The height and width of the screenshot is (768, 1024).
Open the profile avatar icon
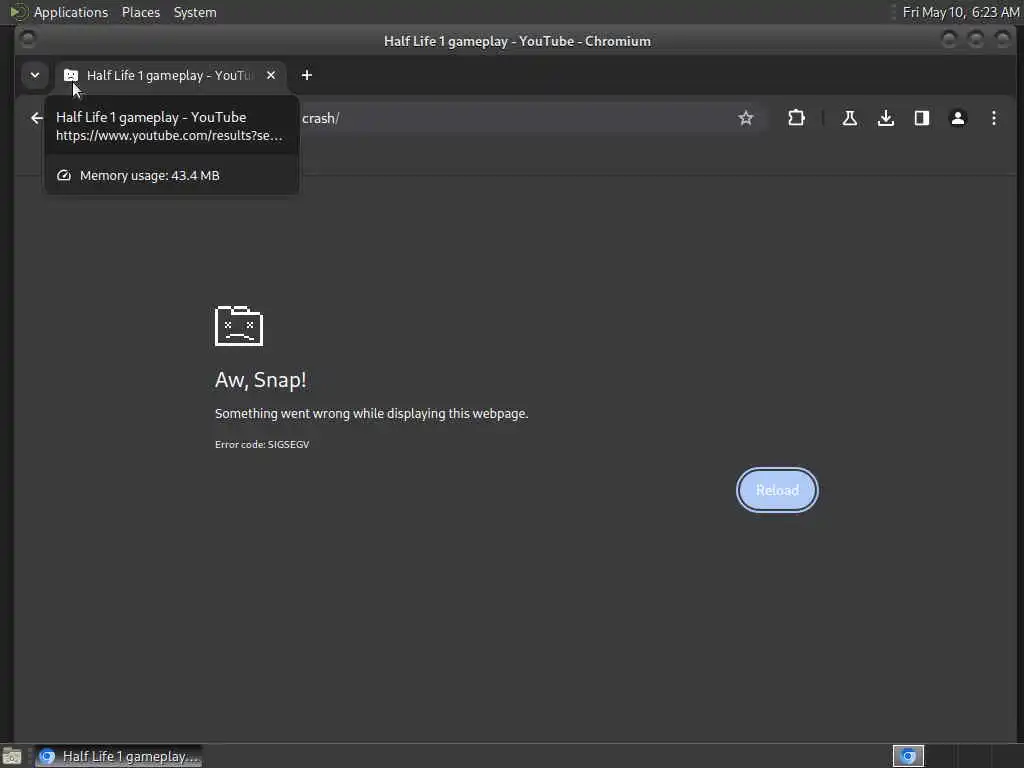point(958,118)
